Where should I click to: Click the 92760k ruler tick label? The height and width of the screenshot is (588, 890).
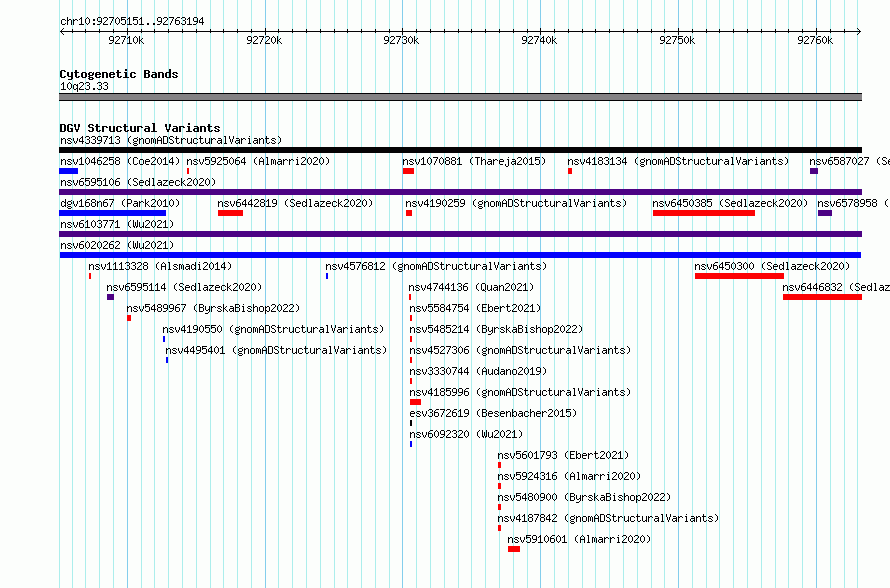(815, 40)
